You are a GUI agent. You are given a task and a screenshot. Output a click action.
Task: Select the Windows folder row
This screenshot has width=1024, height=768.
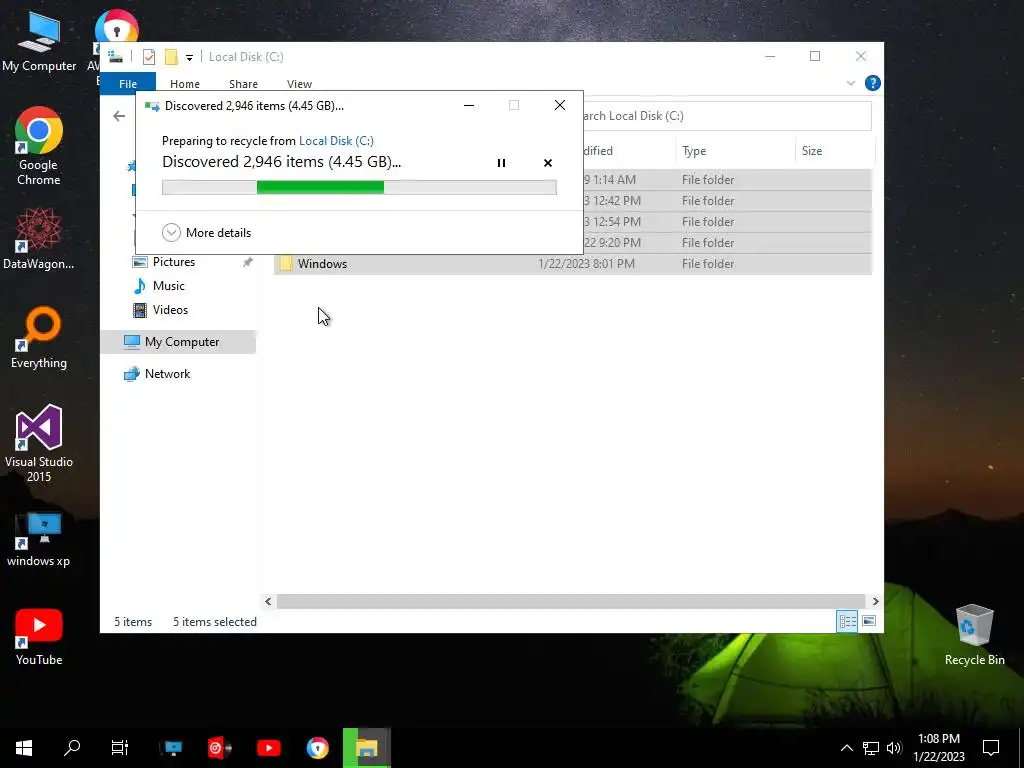point(573,264)
